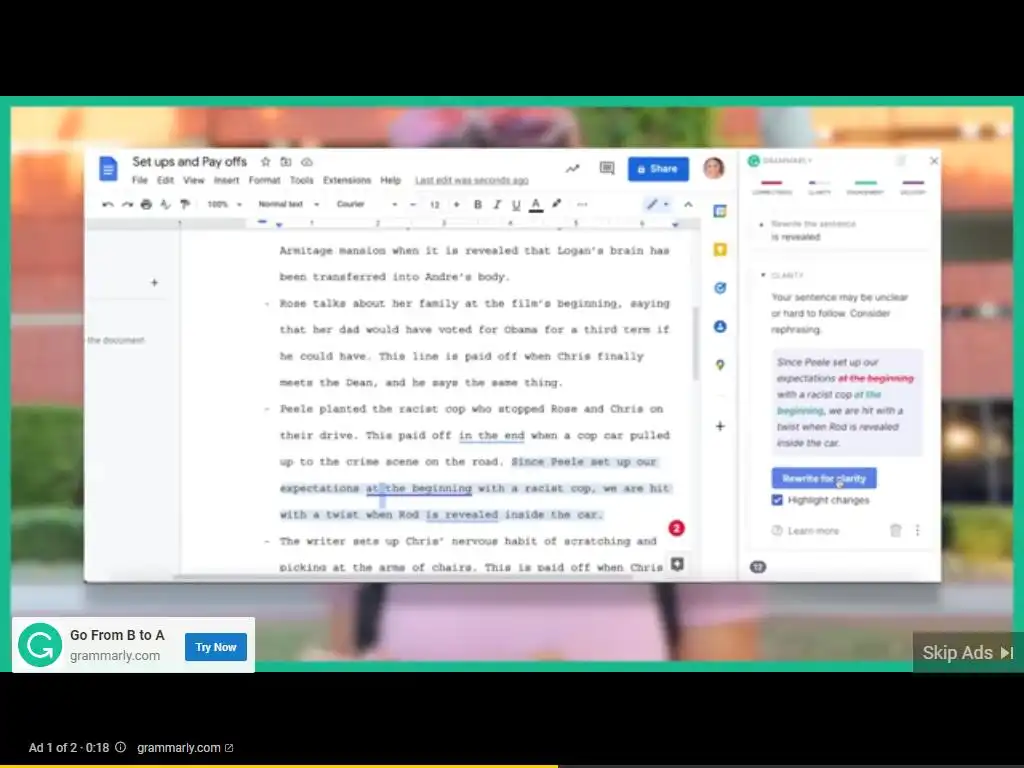
Task: Click the font size 12 field
Action: coord(435,204)
